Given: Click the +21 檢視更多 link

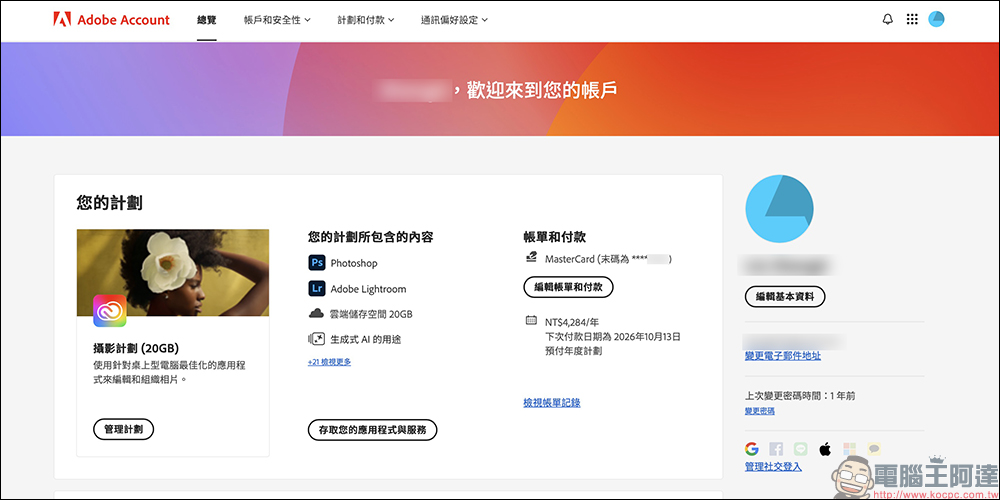Looking at the screenshot, I should pyautogui.click(x=329, y=362).
